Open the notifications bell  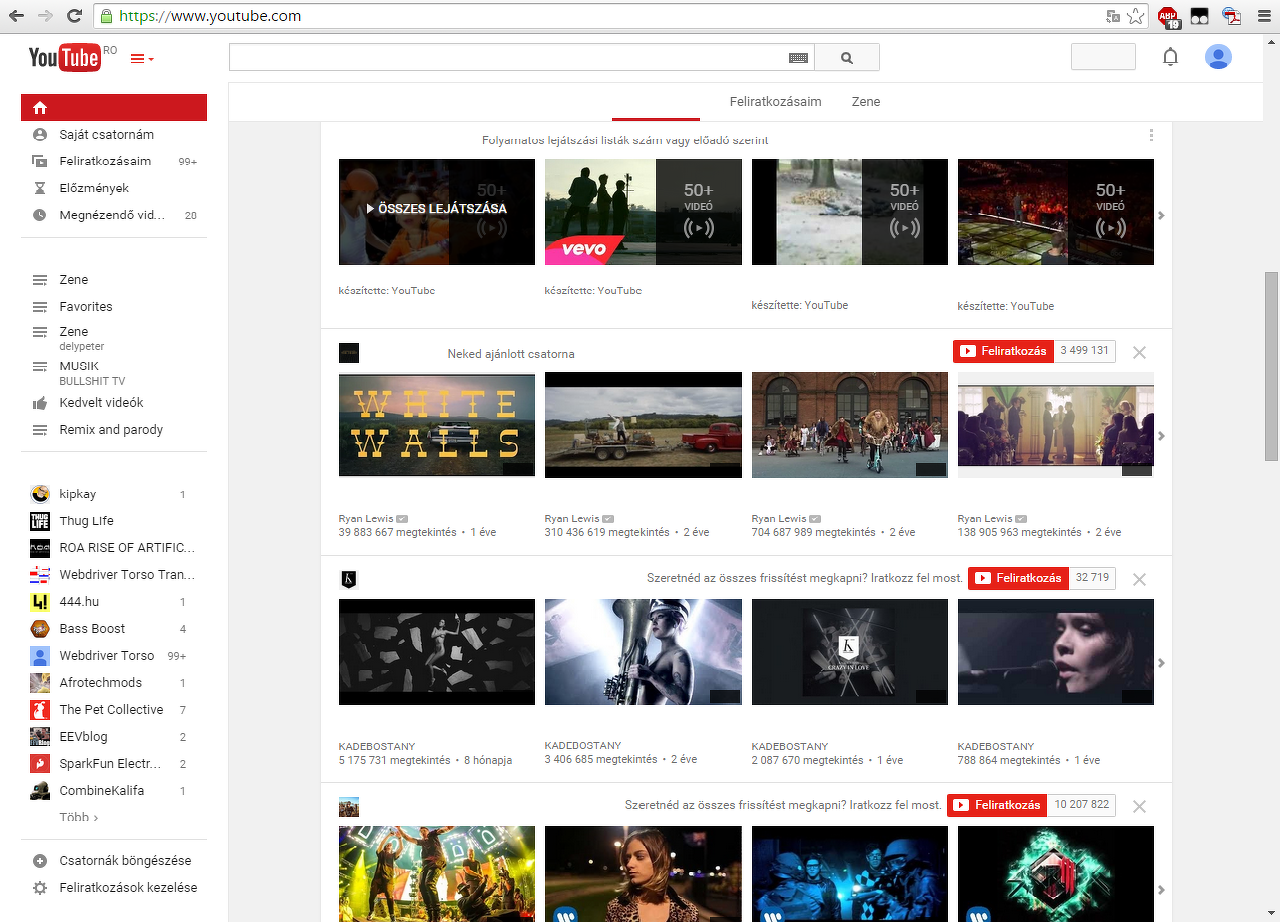tap(1170, 57)
